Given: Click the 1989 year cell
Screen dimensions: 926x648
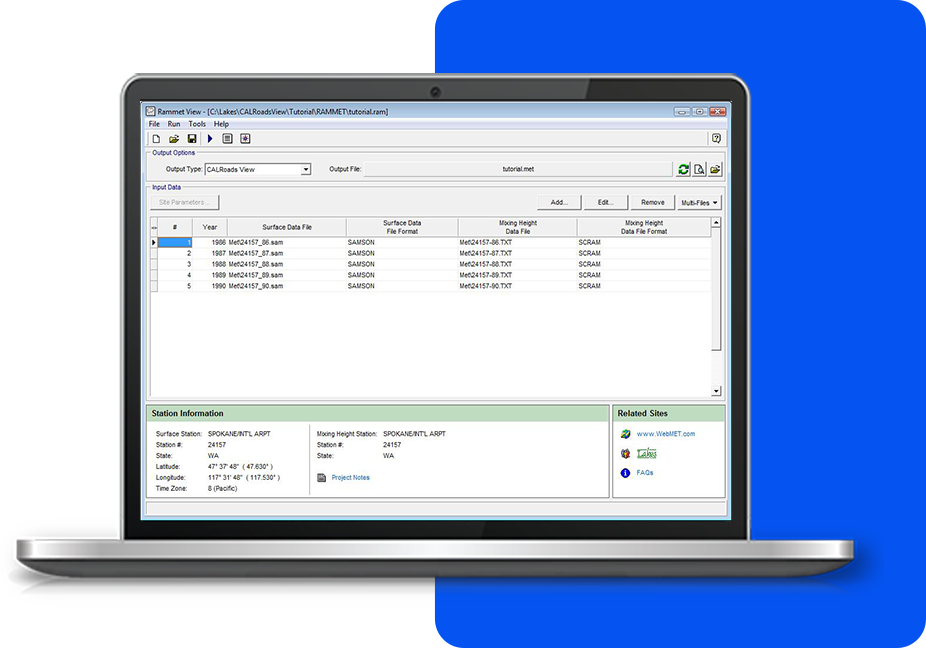Looking at the screenshot, I should tap(210, 275).
